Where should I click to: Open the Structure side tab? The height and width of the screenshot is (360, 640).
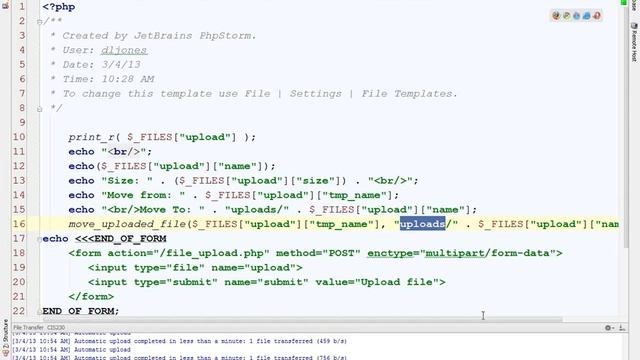(5, 339)
